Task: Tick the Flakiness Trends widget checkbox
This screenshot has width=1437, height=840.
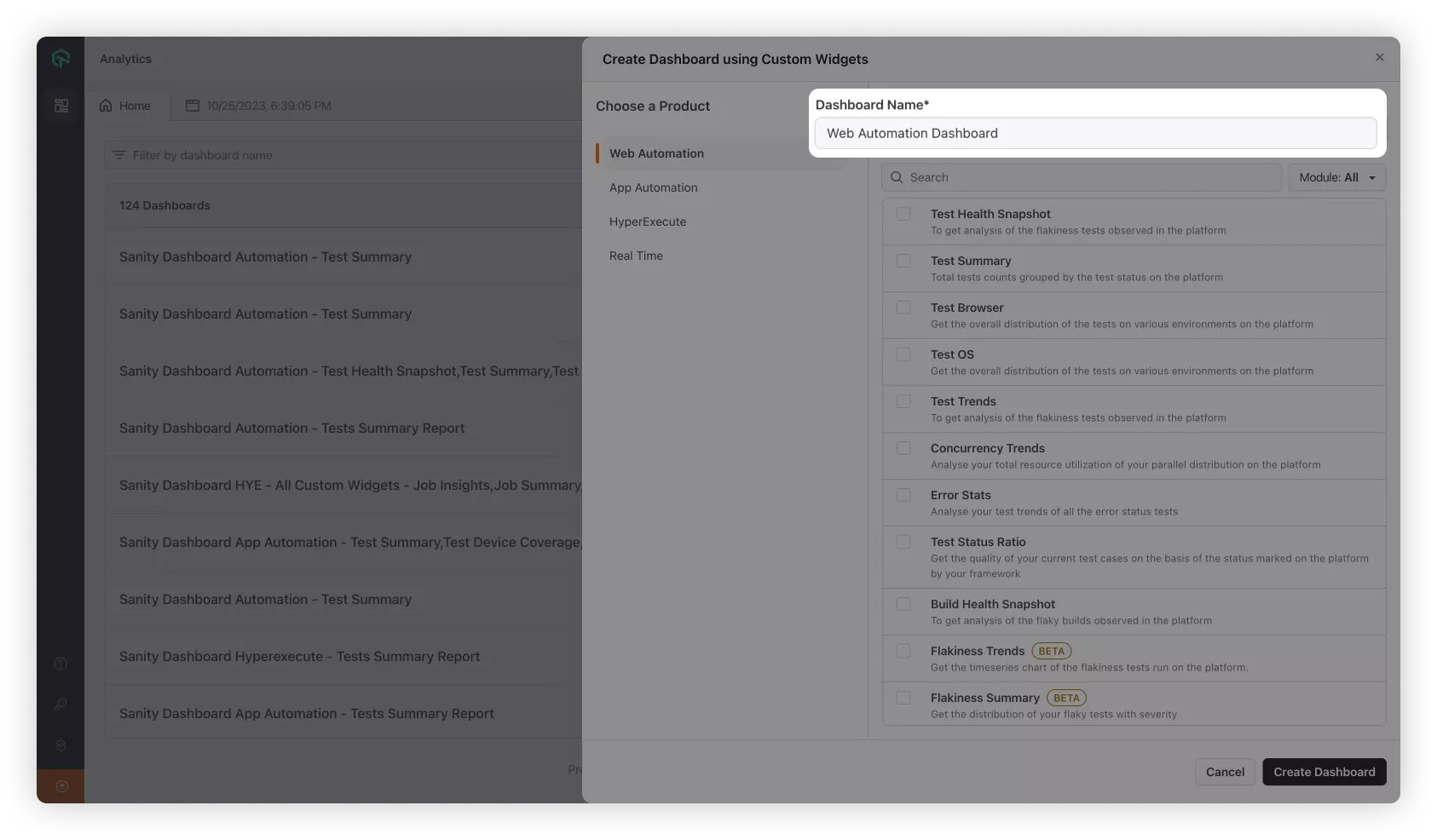Action: coord(903,651)
